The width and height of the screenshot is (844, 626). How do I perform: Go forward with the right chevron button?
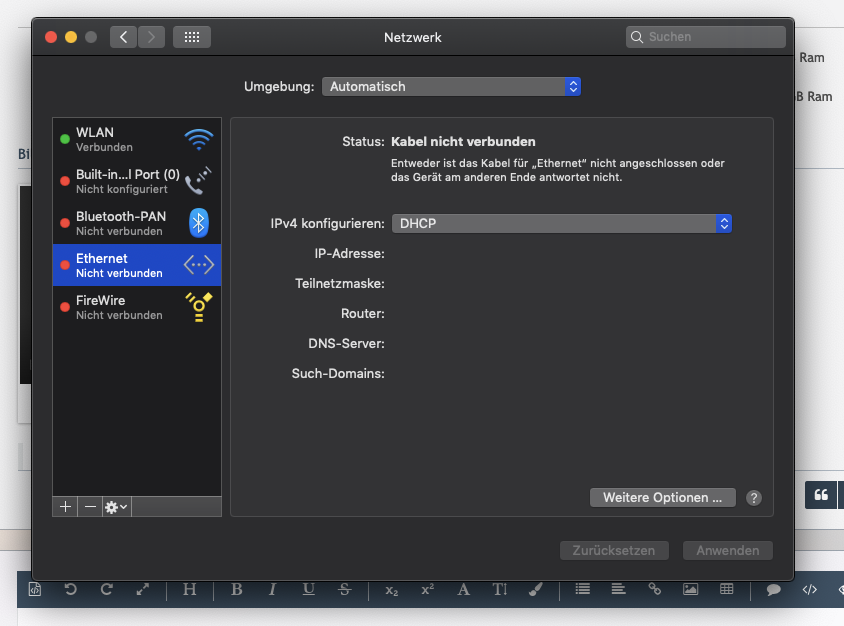click(151, 37)
